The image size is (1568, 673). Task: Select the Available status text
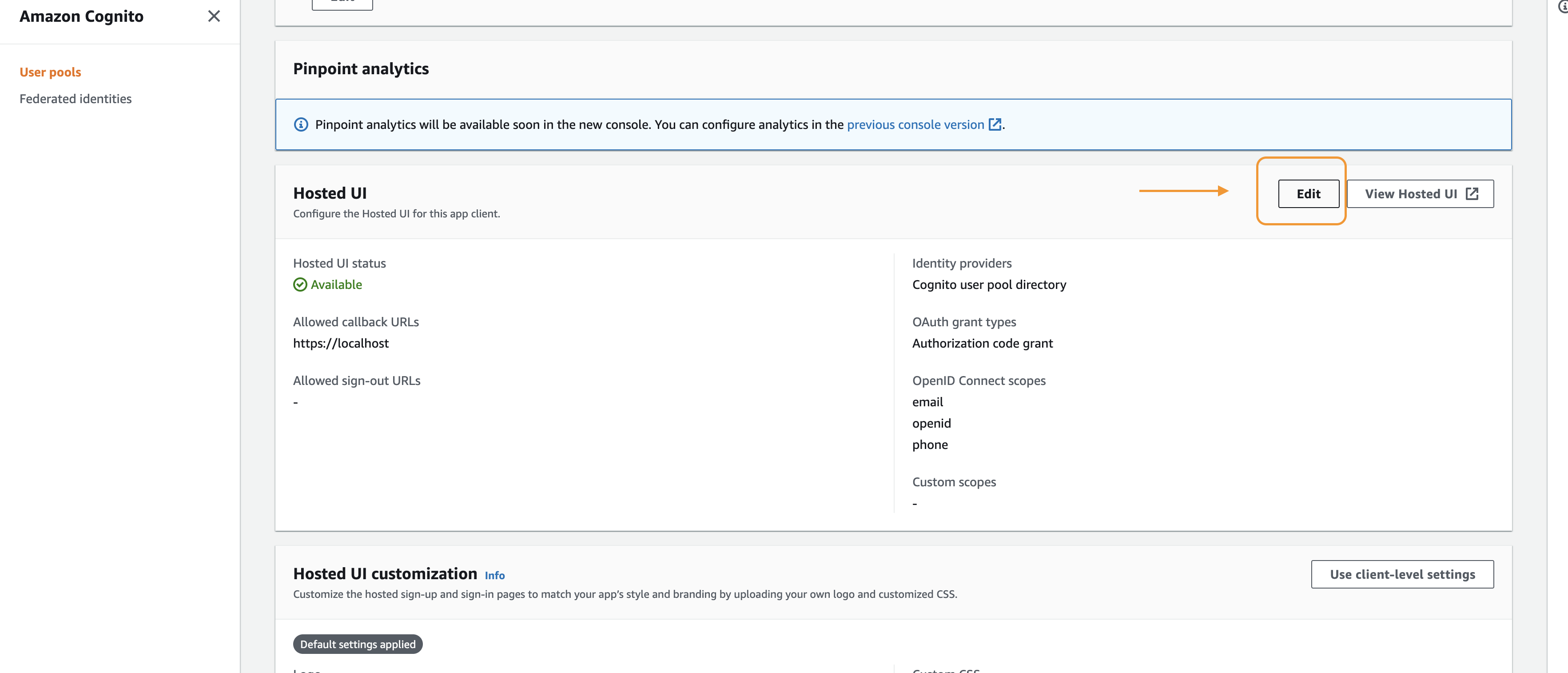pyautogui.click(x=336, y=284)
